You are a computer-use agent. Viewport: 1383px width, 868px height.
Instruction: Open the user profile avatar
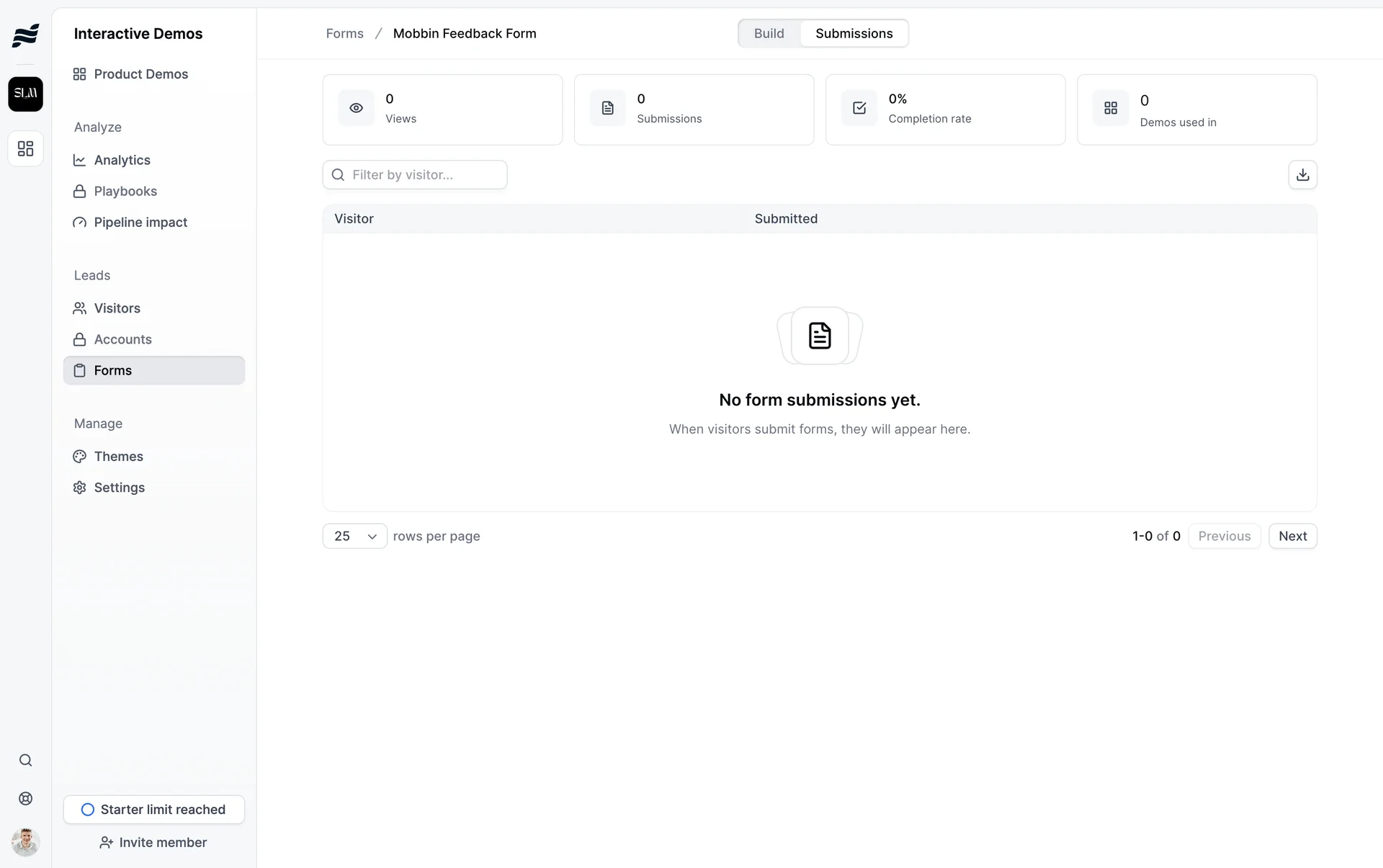[25, 842]
